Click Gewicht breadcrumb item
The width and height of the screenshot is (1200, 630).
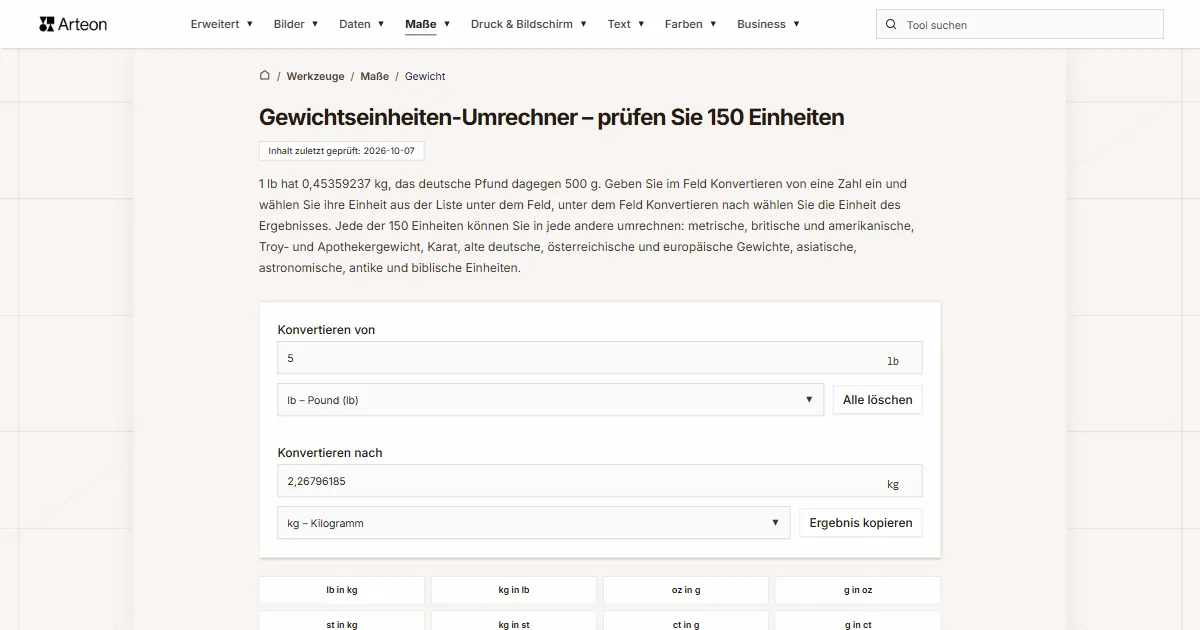425,76
